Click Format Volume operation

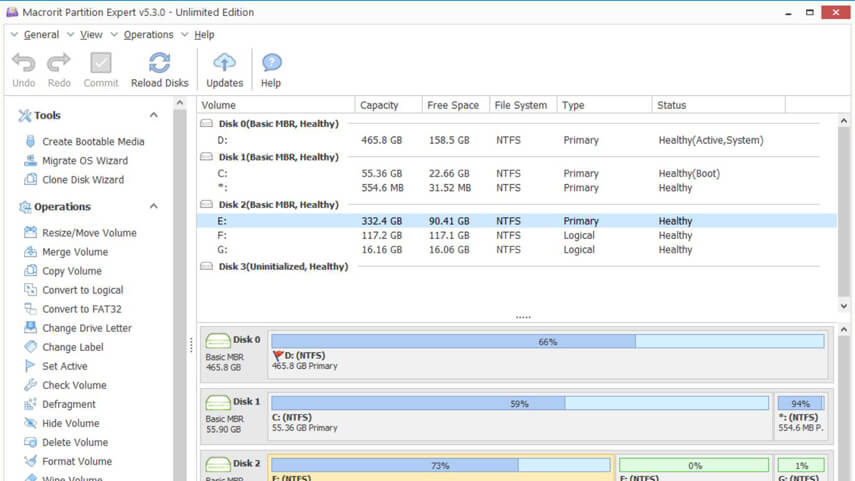[x=76, y=462]
